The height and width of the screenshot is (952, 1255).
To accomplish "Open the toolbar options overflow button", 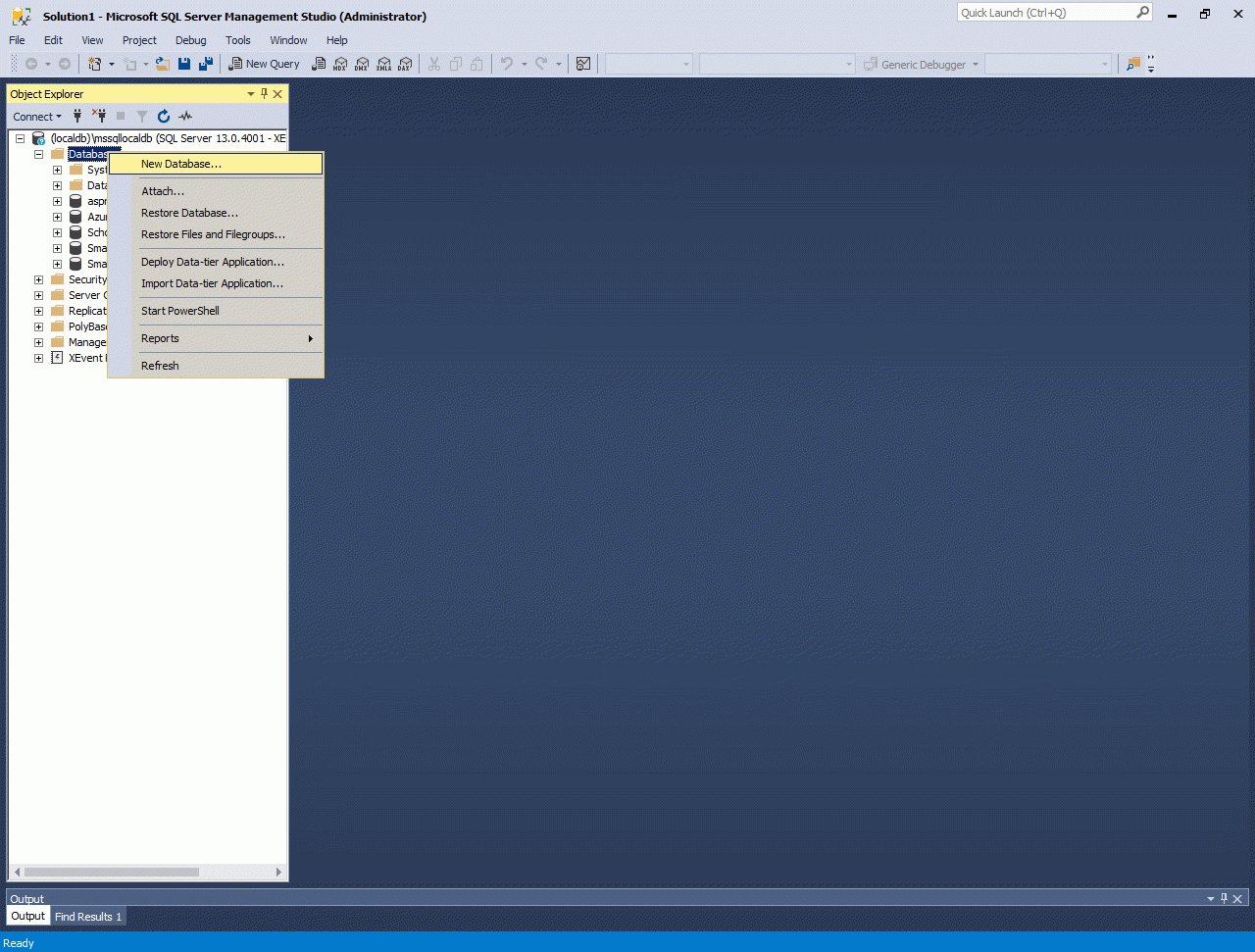I will click(1151, 65).
